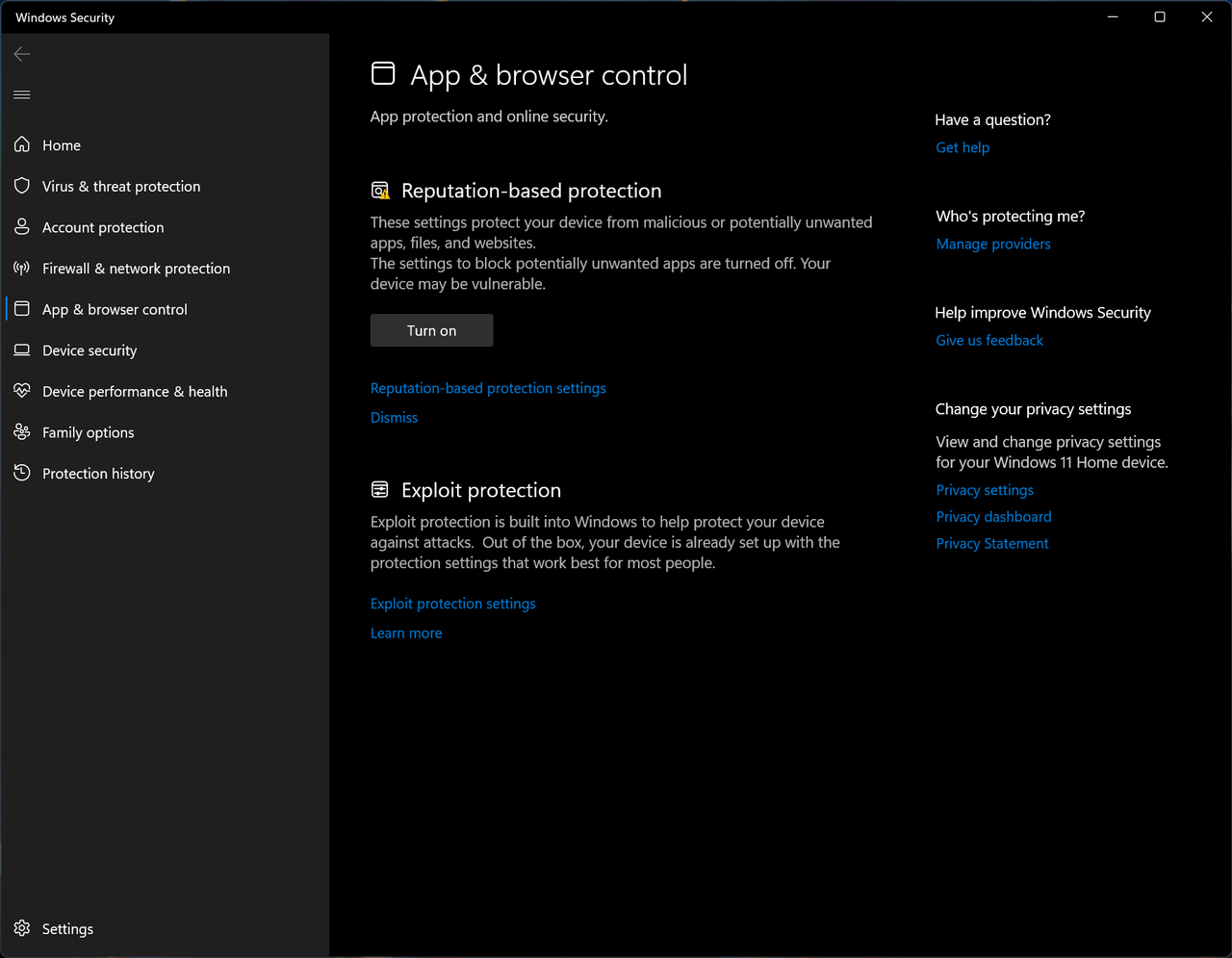Viewport: 1232px width, 958px height.
Task: Click the Reputation-based protection heading
Action: (x=531, y=191)
